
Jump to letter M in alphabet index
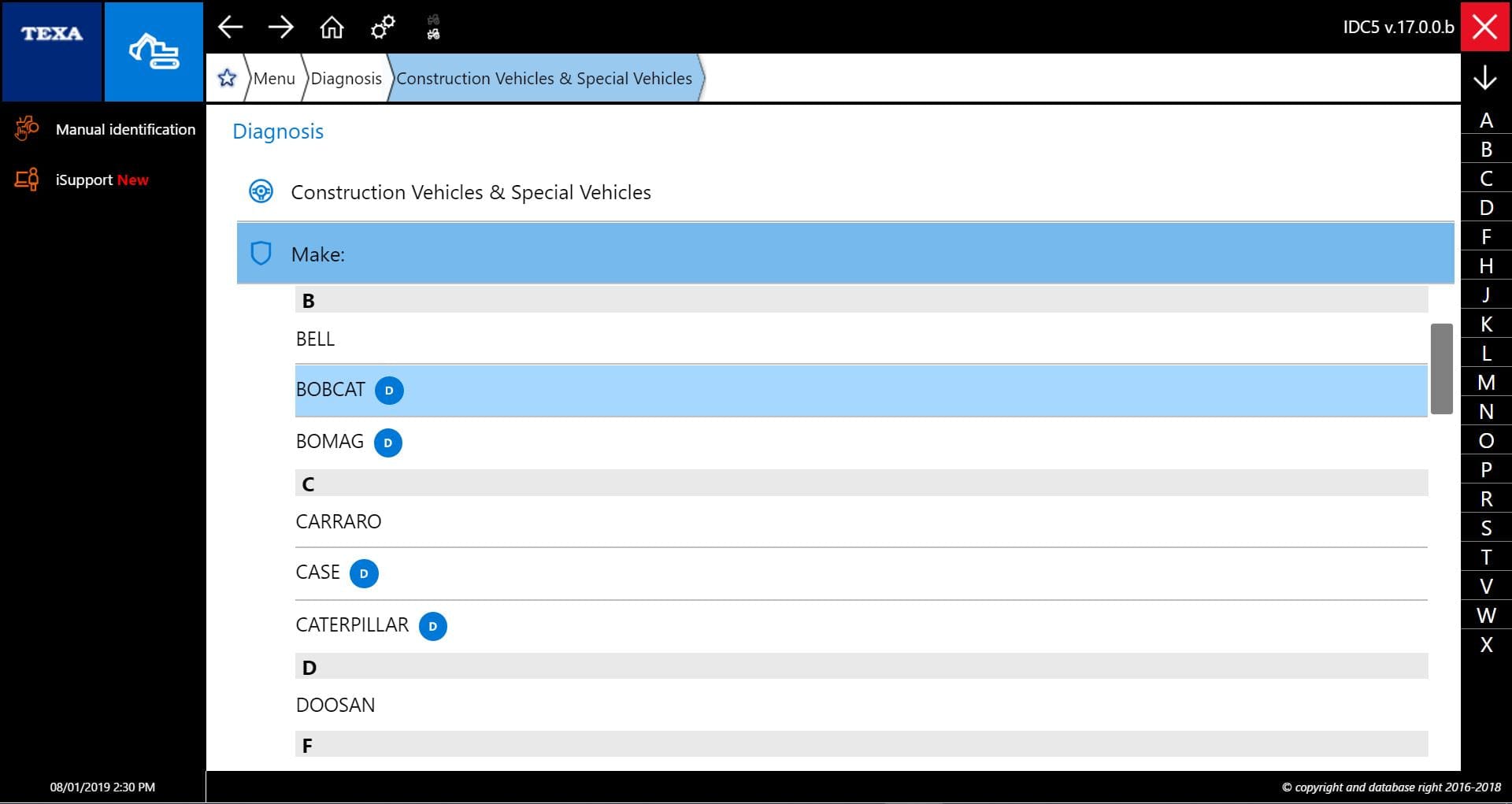(x=1486, y=383)
